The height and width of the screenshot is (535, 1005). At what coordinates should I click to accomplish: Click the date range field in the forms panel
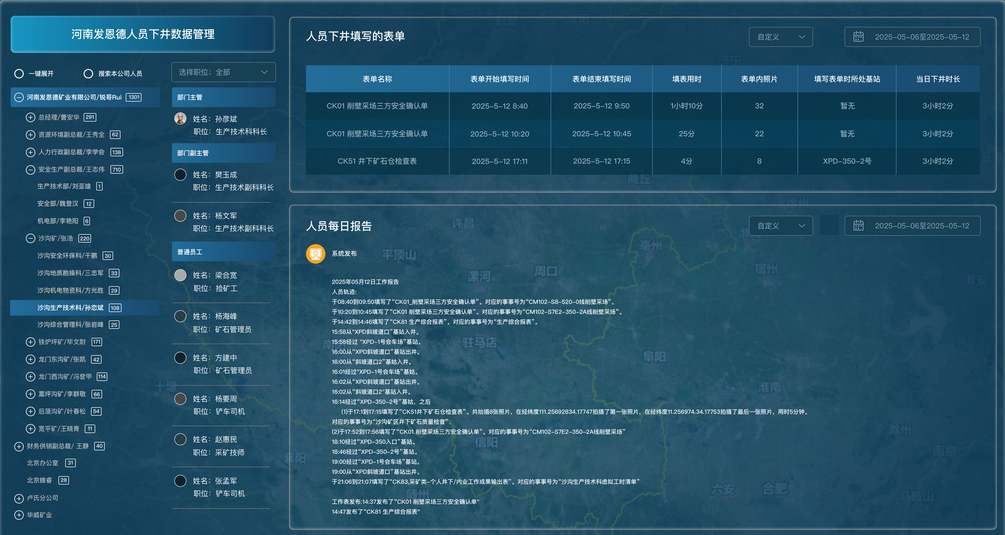(920, 37)
